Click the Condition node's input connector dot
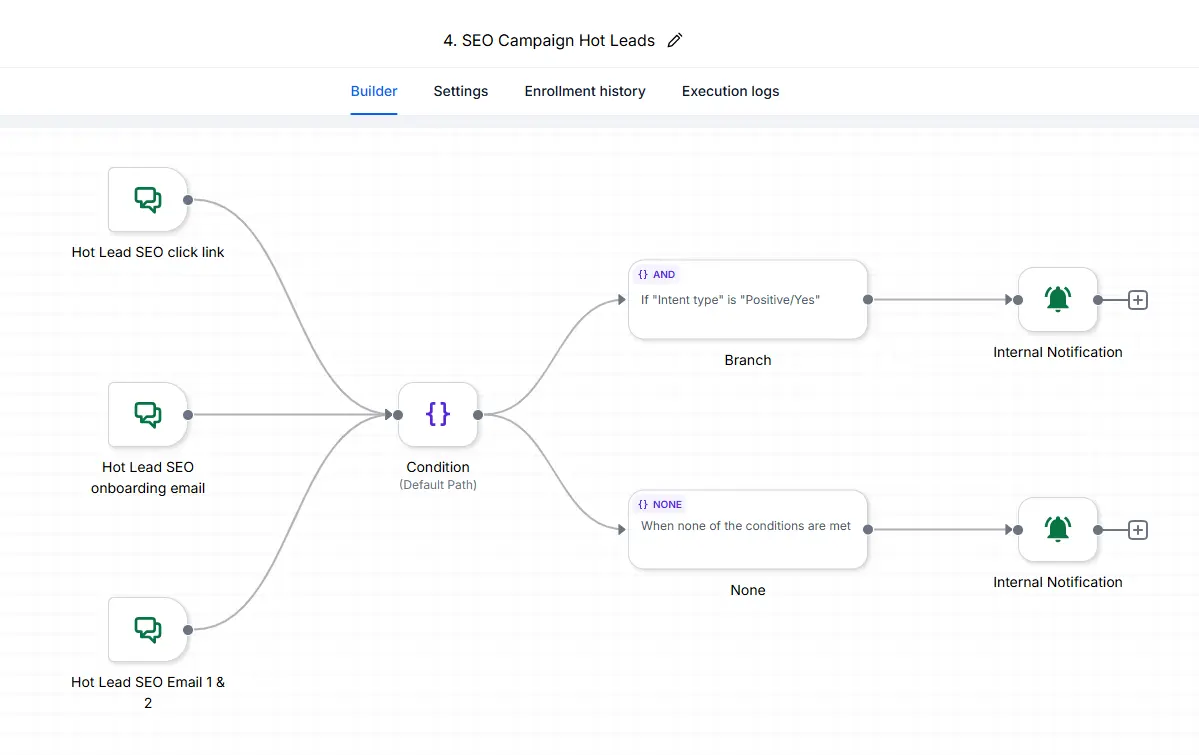This screenshot has height=755, width=1199. click(x=398, y=415)
